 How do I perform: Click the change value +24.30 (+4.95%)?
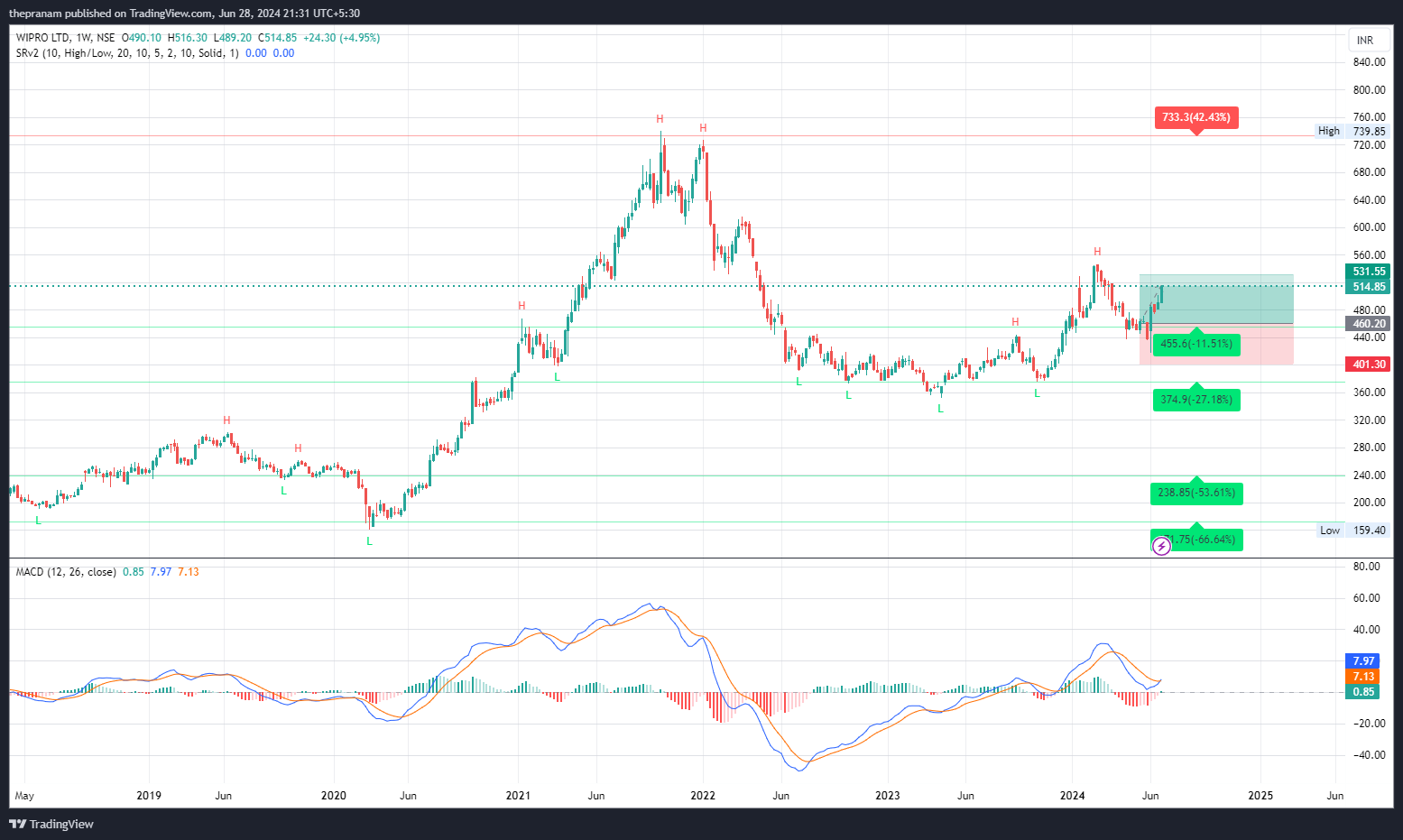pyautogui.click(x=341, y=38)
